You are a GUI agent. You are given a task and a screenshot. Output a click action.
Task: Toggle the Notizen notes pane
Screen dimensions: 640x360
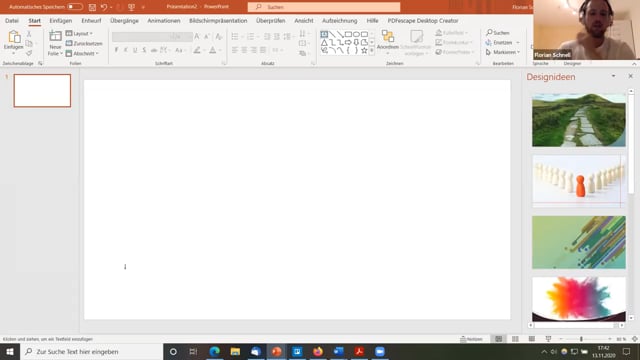coord(471,339)
